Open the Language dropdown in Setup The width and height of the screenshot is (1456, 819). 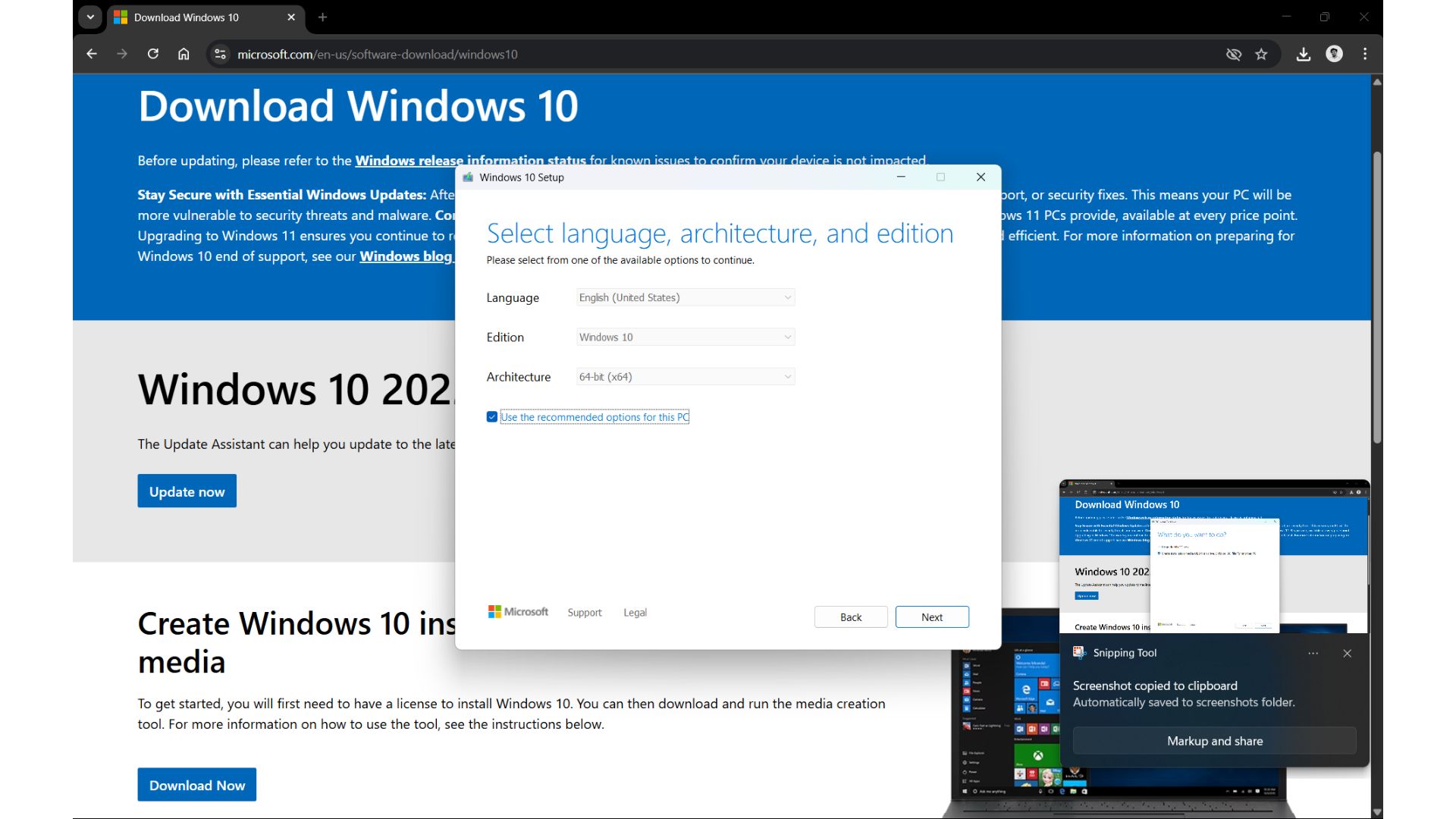(686, 297)
